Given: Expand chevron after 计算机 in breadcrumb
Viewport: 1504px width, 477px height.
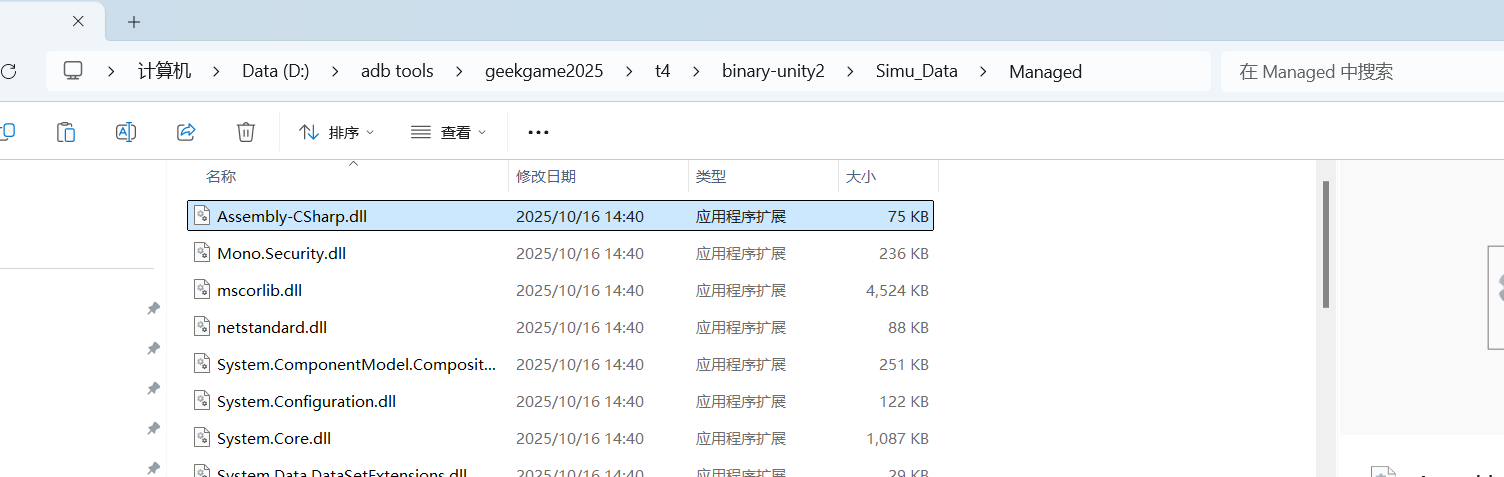Looking at the screenshot, I should (217, 71).
